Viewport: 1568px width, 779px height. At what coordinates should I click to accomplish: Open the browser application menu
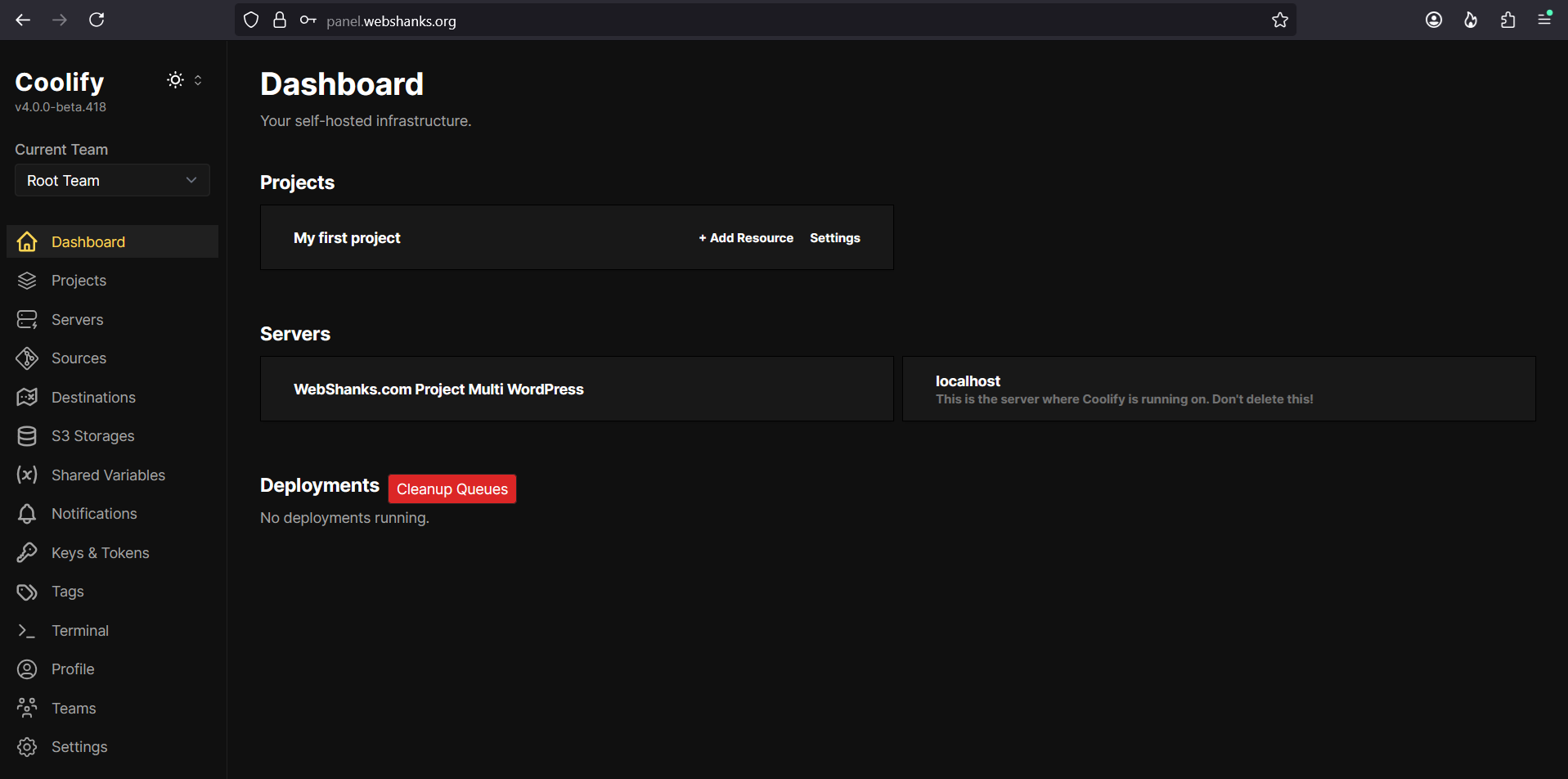pos(1544,18)
